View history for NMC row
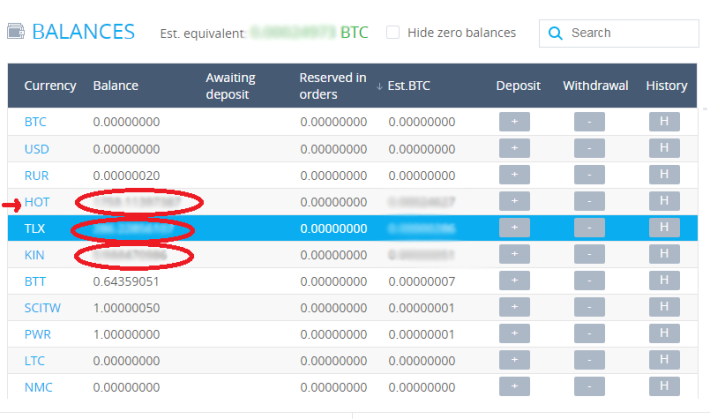710x419 pixels. tap(664, 387)
